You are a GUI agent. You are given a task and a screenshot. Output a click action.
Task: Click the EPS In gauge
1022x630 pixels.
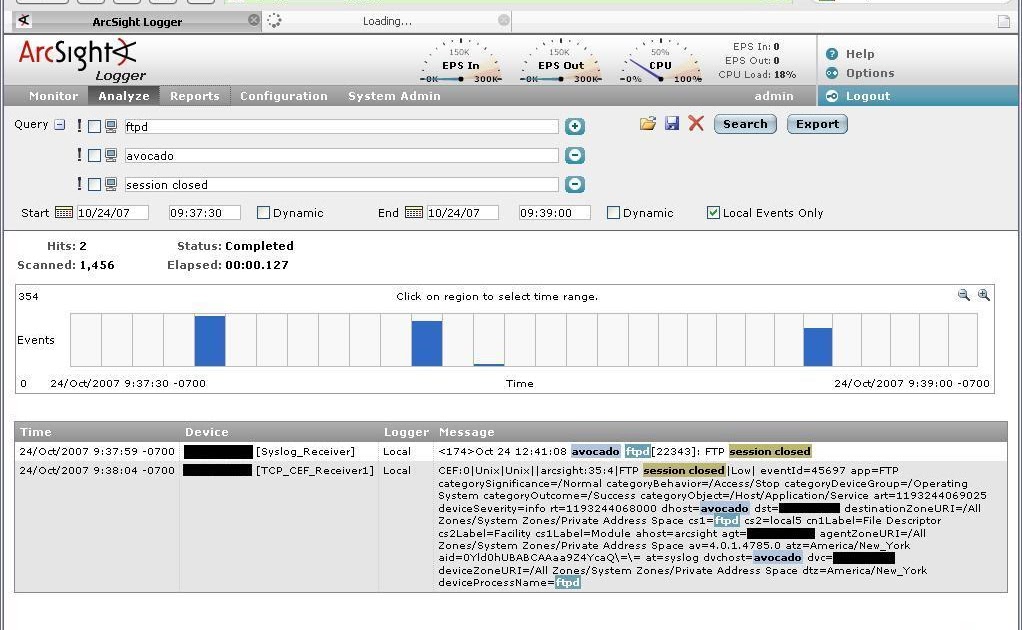[461, 63]
